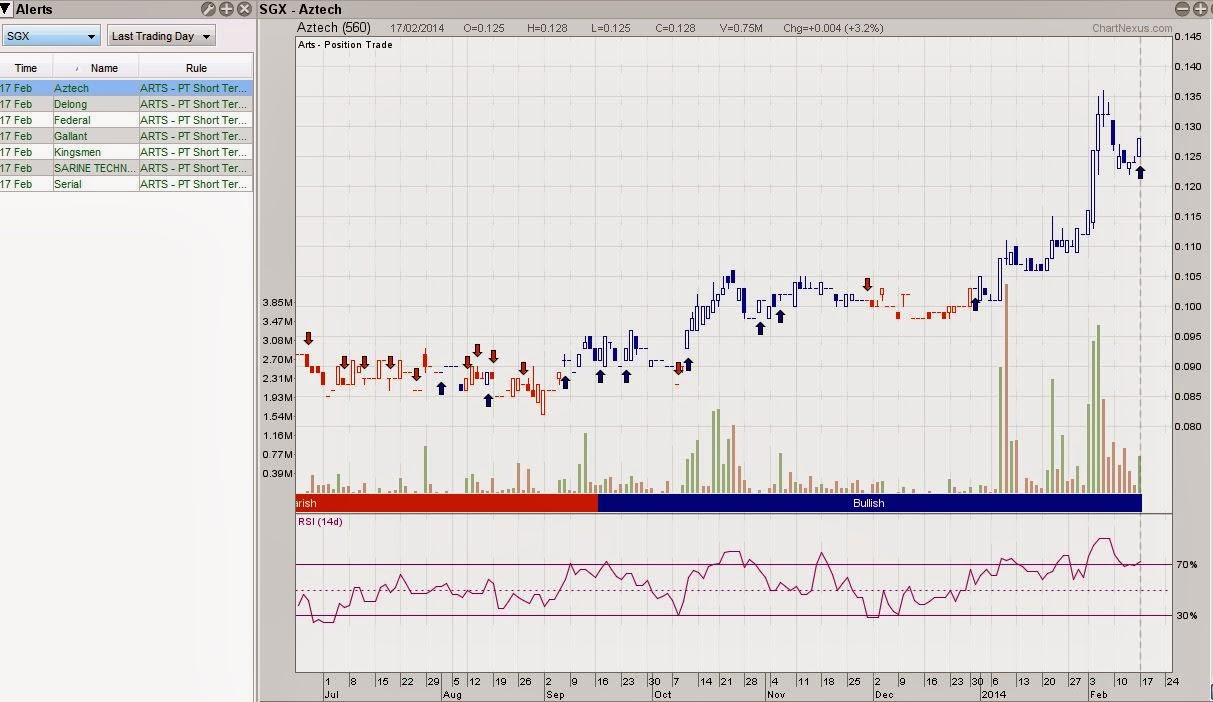This screenshot has width=1213, height=702.
Task: Click the Arts - Position Trade indicator label
Action: click(x=345, y=44)
